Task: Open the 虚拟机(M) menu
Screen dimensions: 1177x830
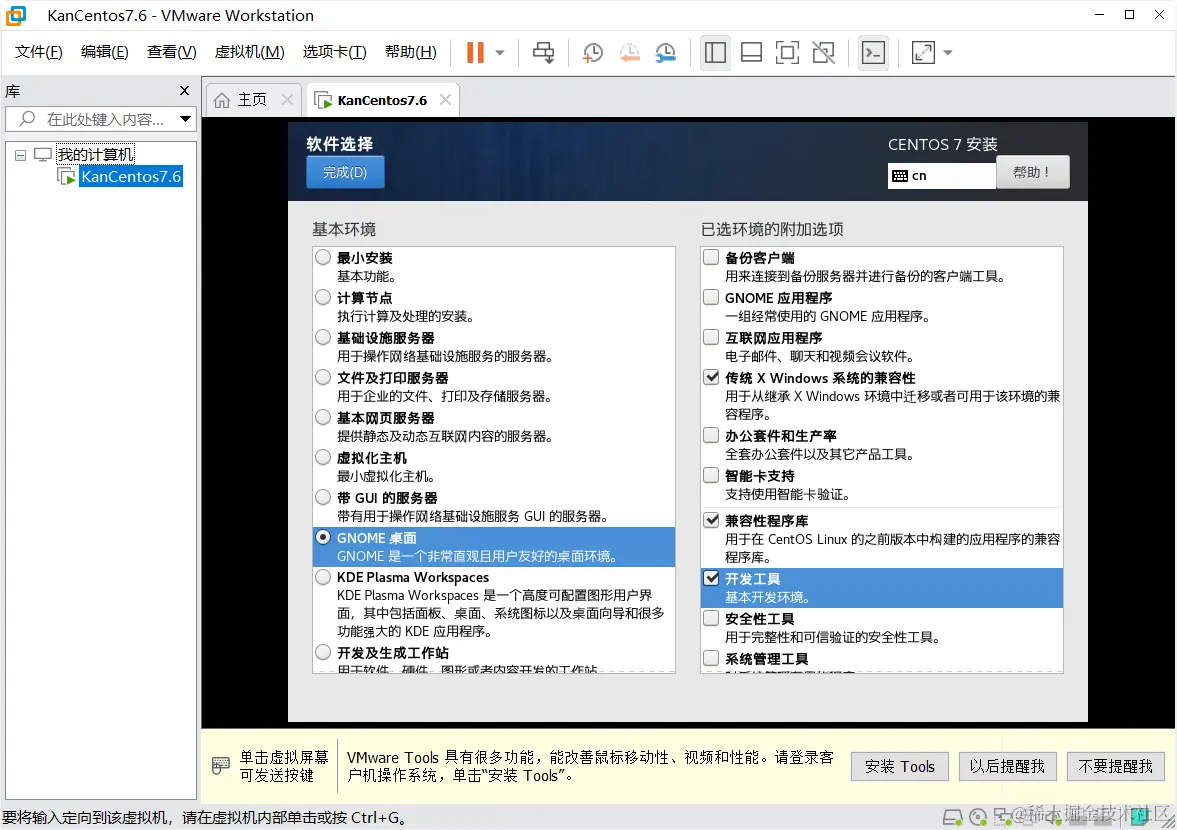Action: [248, 52]
